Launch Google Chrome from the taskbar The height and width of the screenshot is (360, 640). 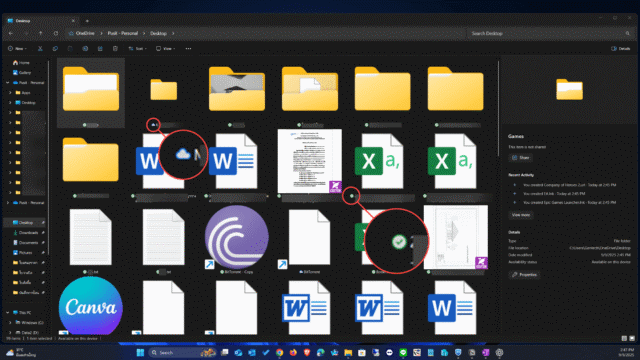pos(279,353)
